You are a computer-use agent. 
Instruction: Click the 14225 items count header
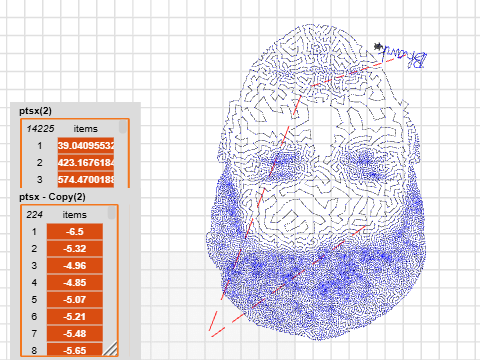(62, 129)
